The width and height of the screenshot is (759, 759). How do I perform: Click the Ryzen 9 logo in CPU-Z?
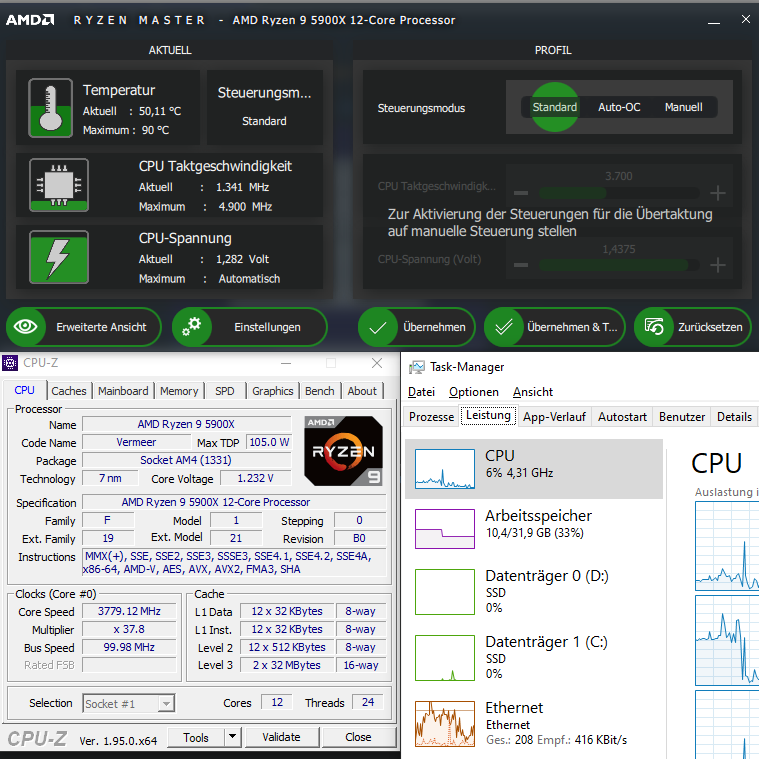tap(343, 451)
